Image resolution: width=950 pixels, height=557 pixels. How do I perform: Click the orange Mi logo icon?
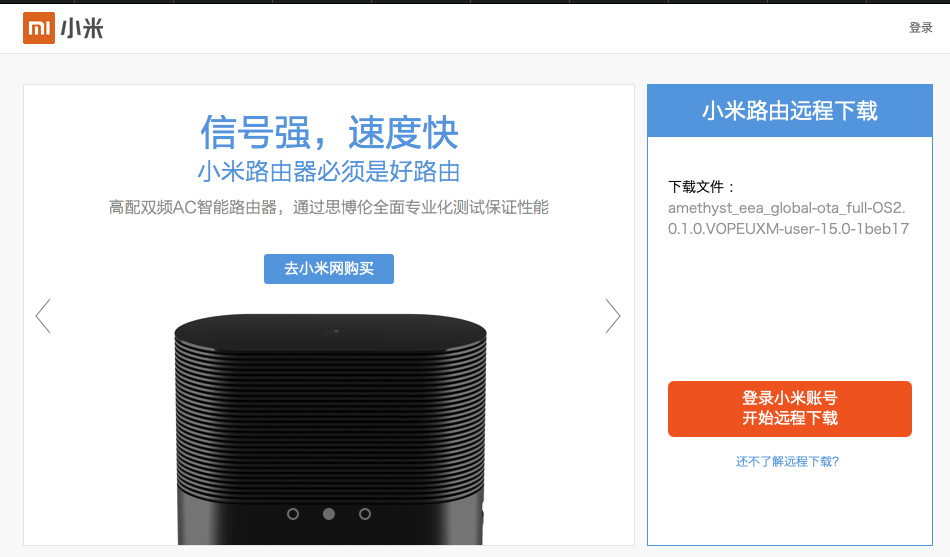coord(38,28)
